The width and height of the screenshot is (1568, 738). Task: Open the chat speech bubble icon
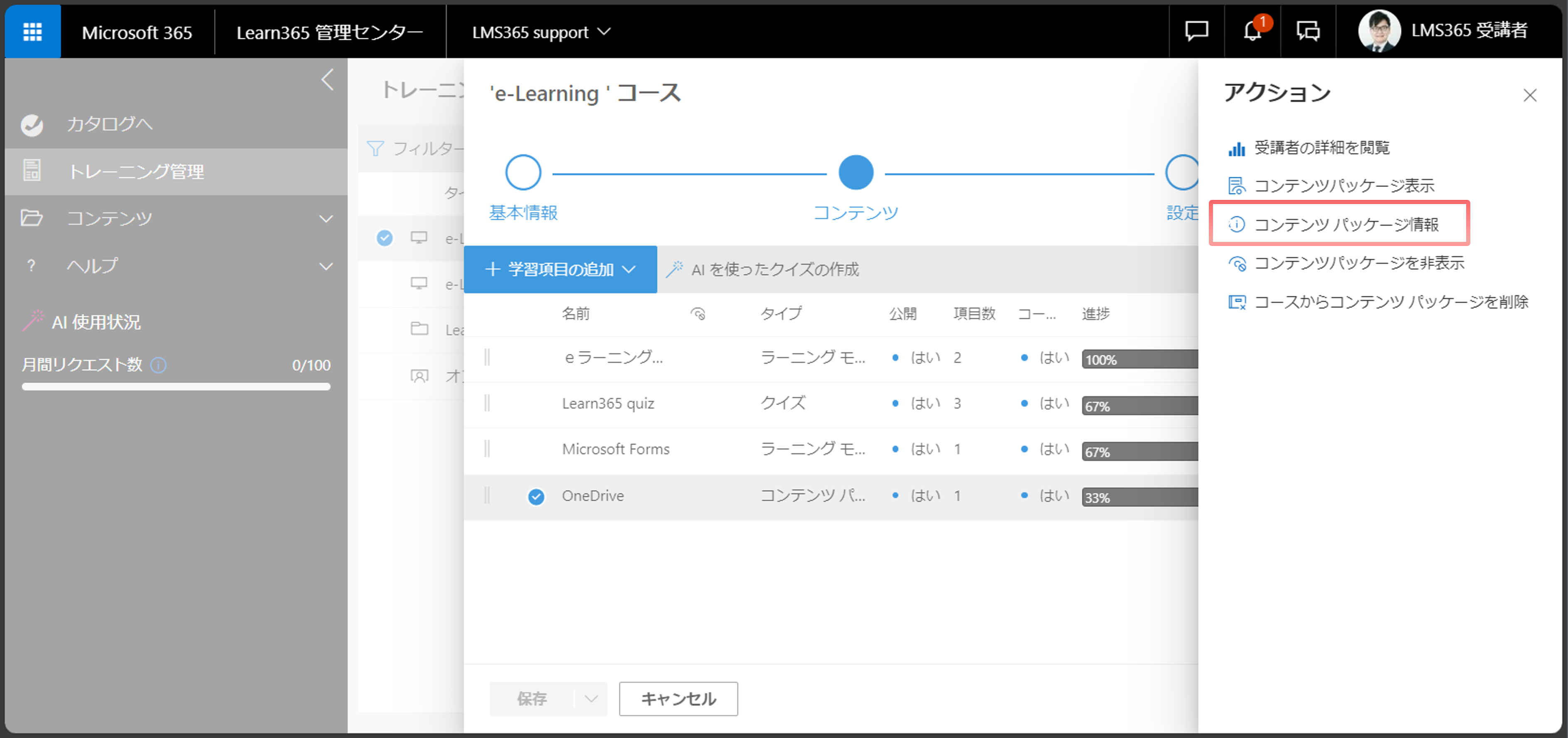[1196, 30]
